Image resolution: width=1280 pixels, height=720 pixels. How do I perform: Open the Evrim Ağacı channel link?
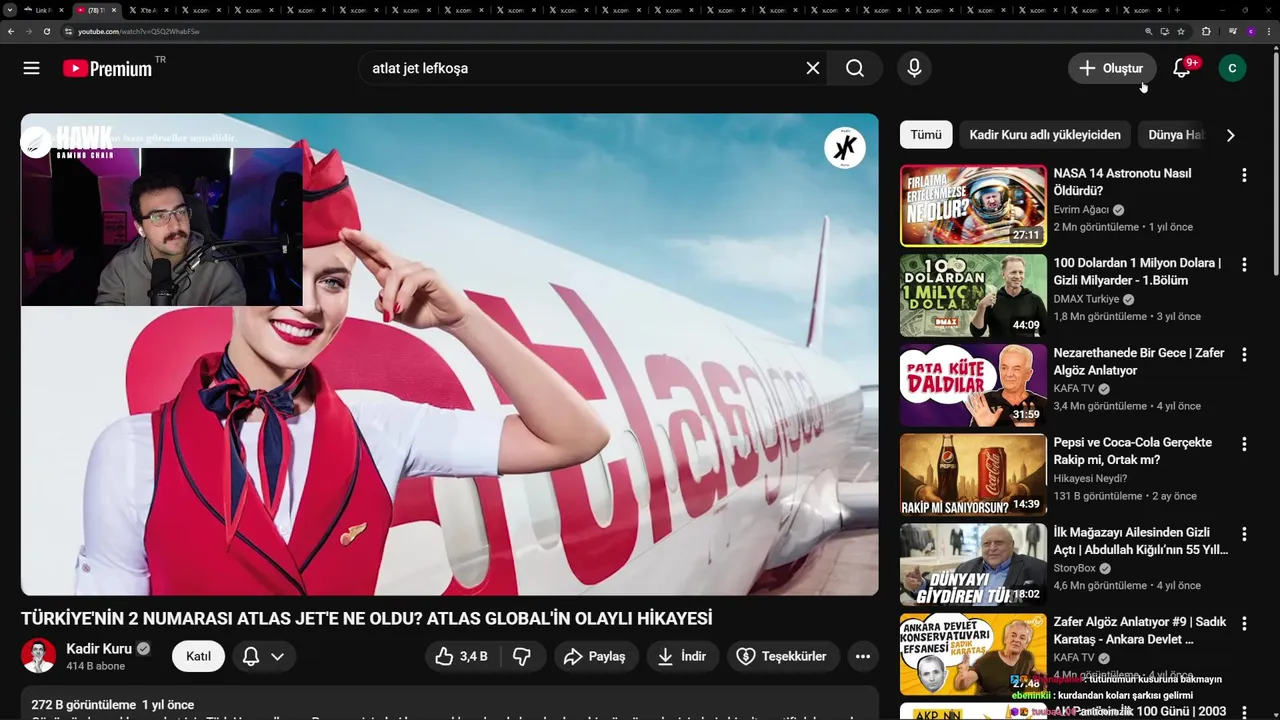pyautogui.click(x=1081, y=210)
